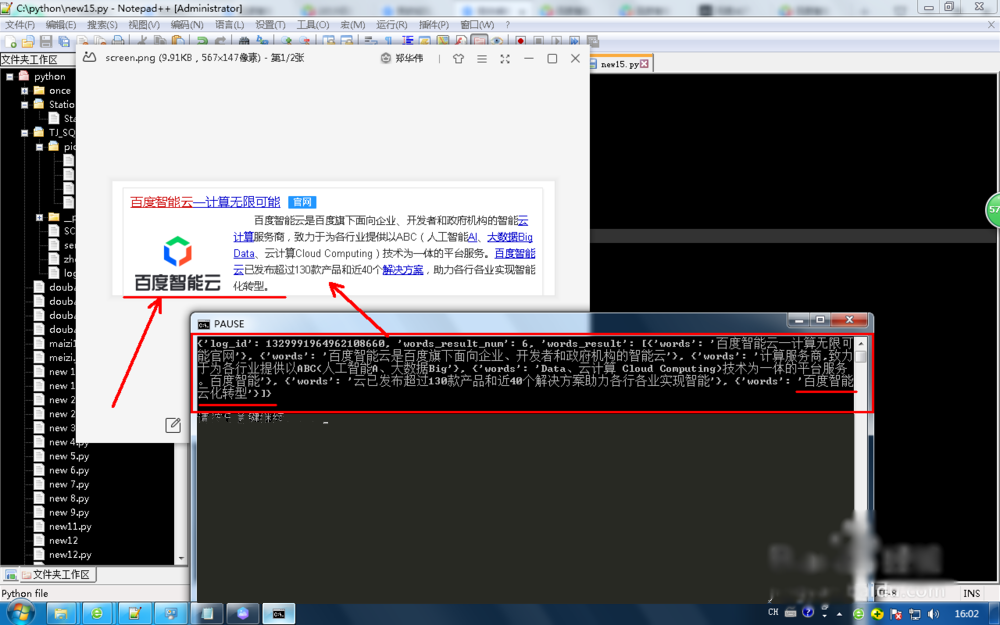Click the Zoom In icon in toolbar
Image resolution: width=1000 pixels, height=625 pixels.
click(286, 41)
